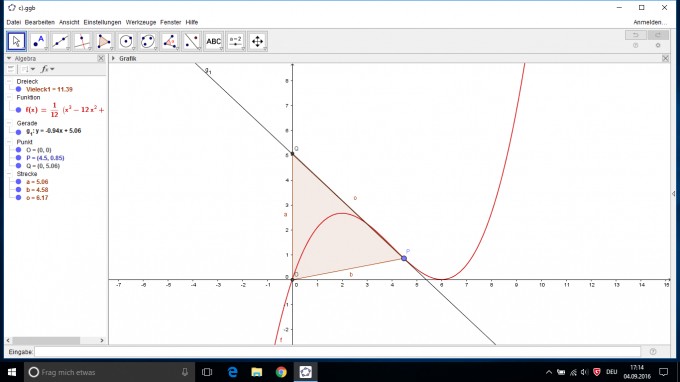This screenshot has height=382, width=680.
Task: Open File Explorer from the taskbar
Action: pyautogui.click(x=257, y=372)
